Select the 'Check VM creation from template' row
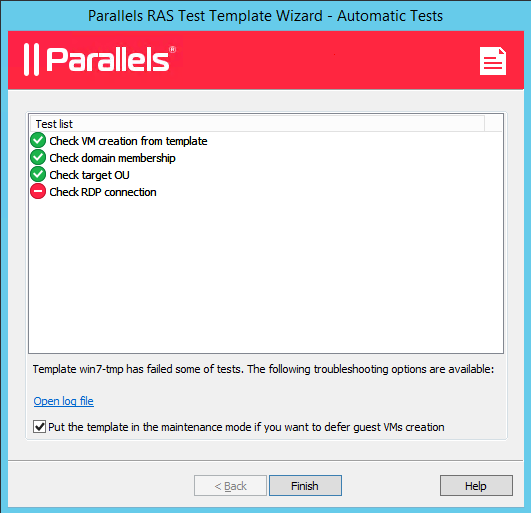Viewport: 531px width, 513px height. (128, 141)
